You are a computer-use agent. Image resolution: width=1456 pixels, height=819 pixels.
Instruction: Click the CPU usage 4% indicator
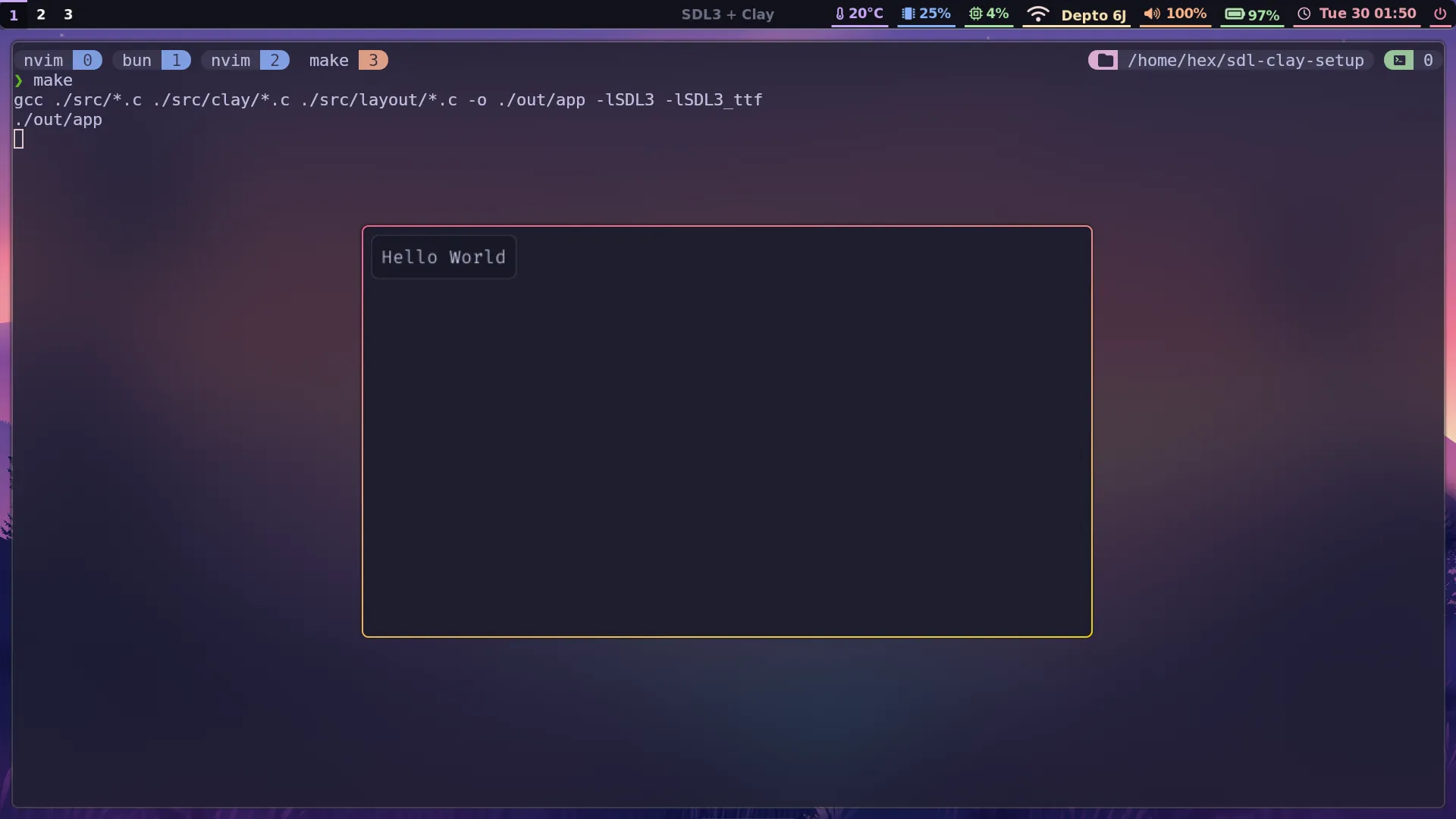(x=989, y=14)
